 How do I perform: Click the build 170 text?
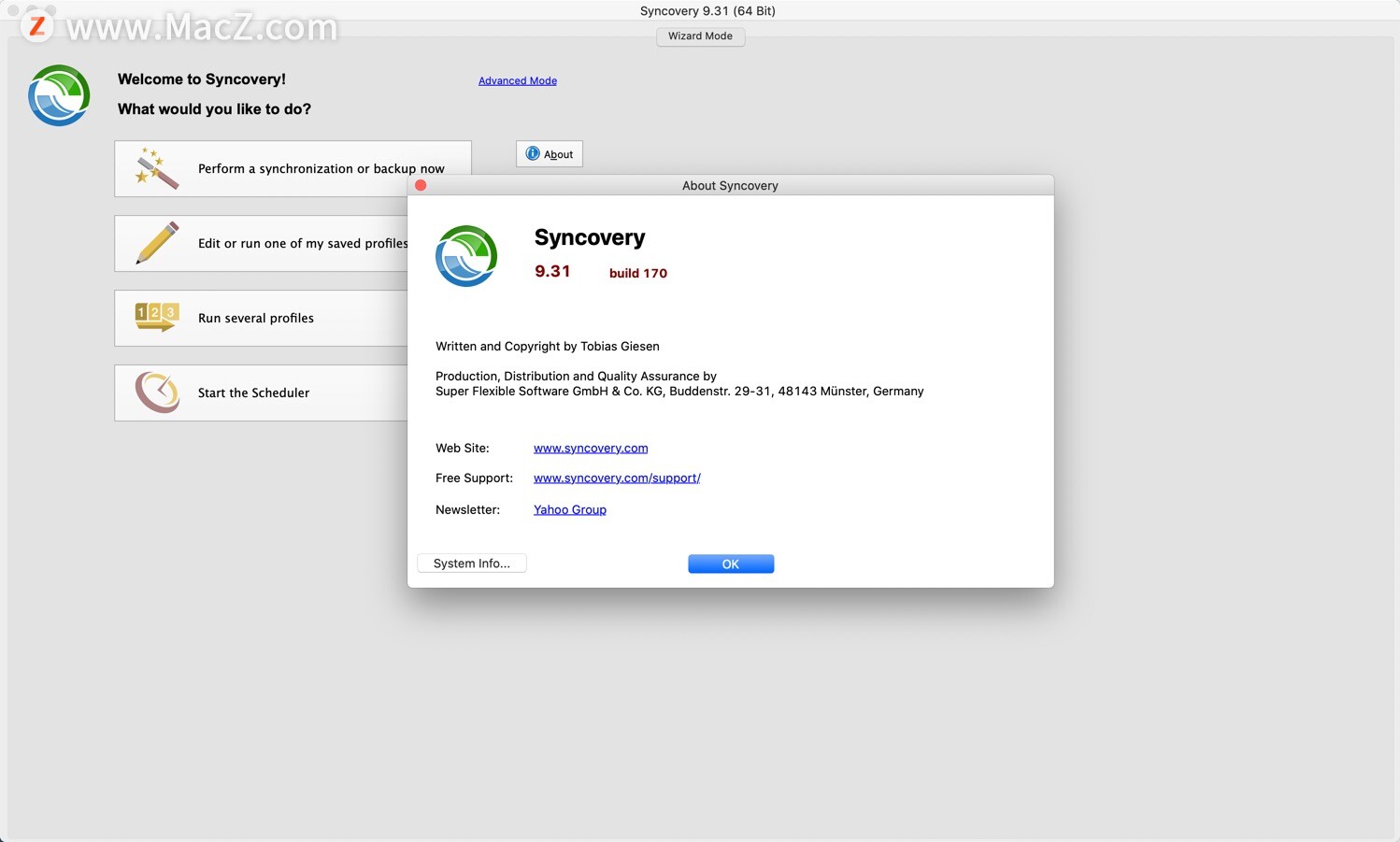[638, 273]
